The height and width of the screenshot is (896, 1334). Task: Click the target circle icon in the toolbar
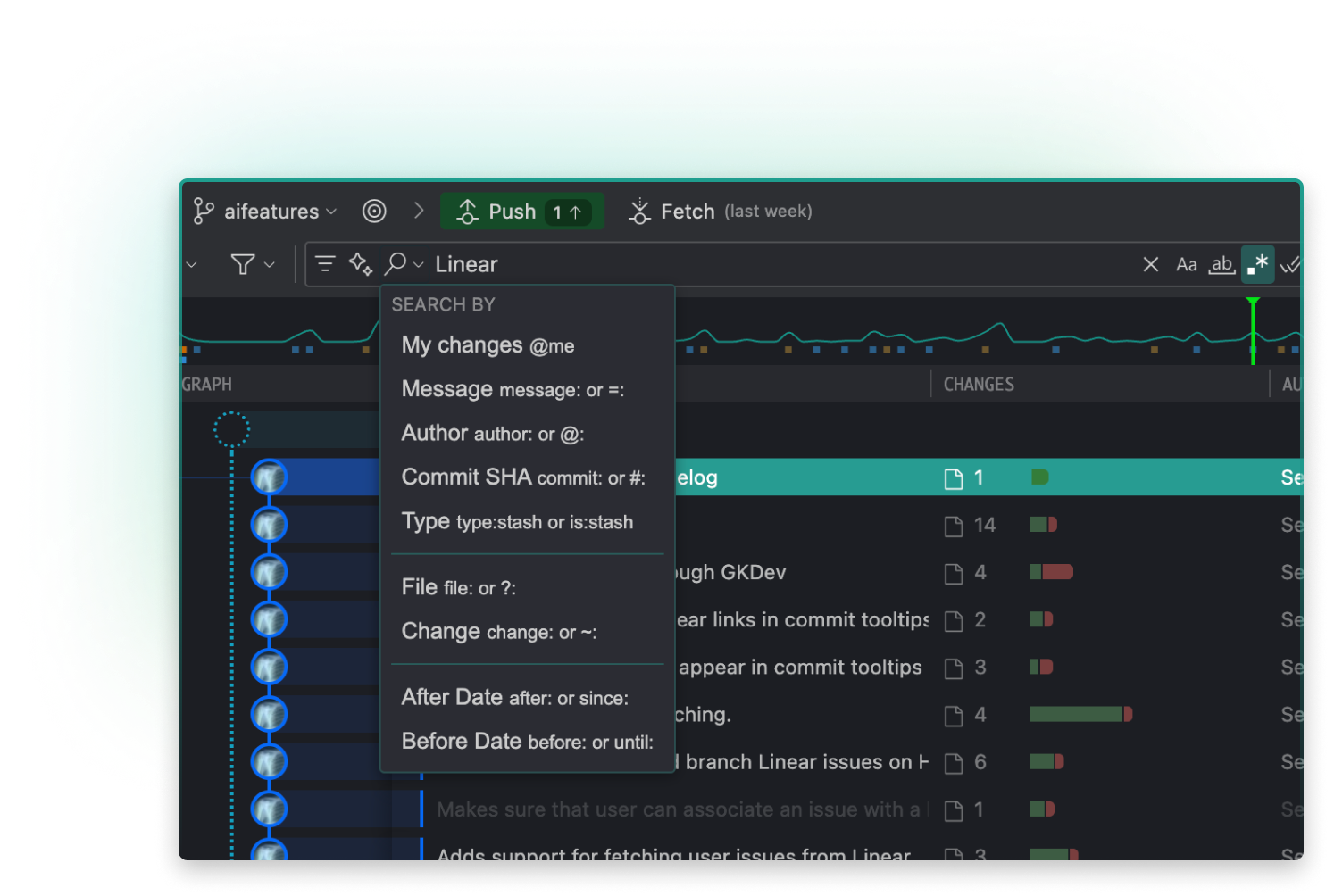pyautogui.click(x=374, y=211)
